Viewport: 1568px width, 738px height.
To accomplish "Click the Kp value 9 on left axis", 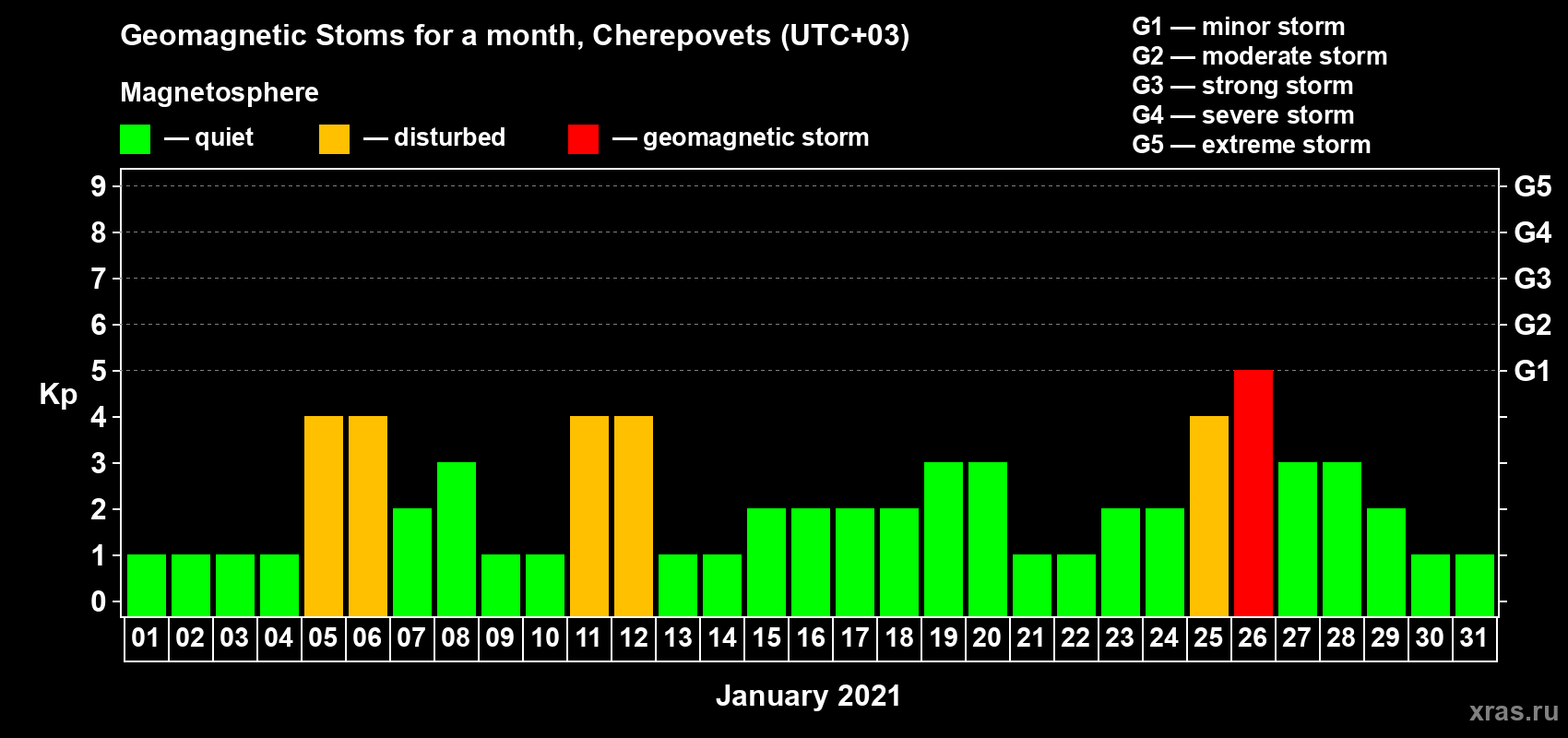I will pos(99,186).
